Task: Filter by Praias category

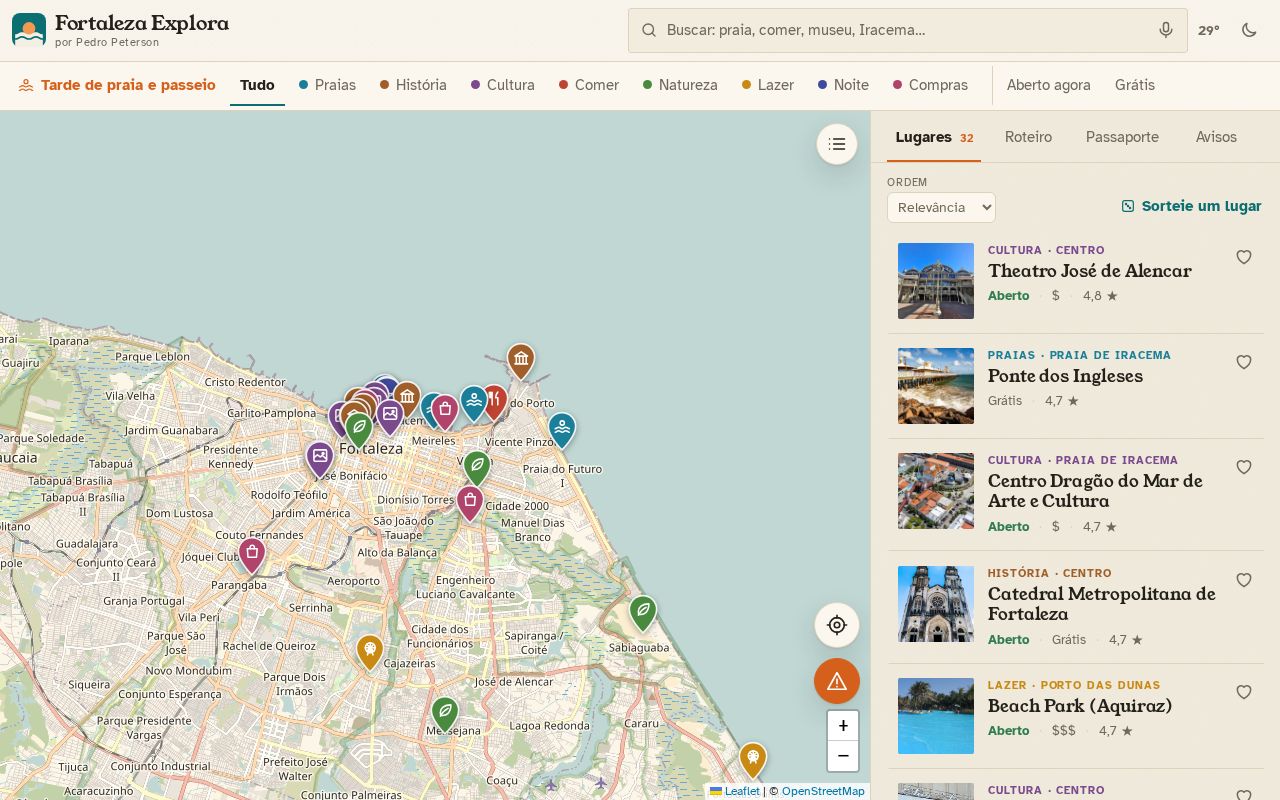Action: [327, 85]
